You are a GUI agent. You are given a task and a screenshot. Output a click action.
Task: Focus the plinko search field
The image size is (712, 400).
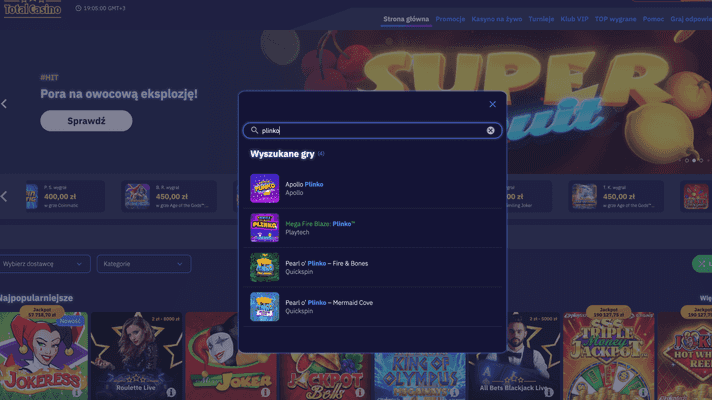click(372, 131)
